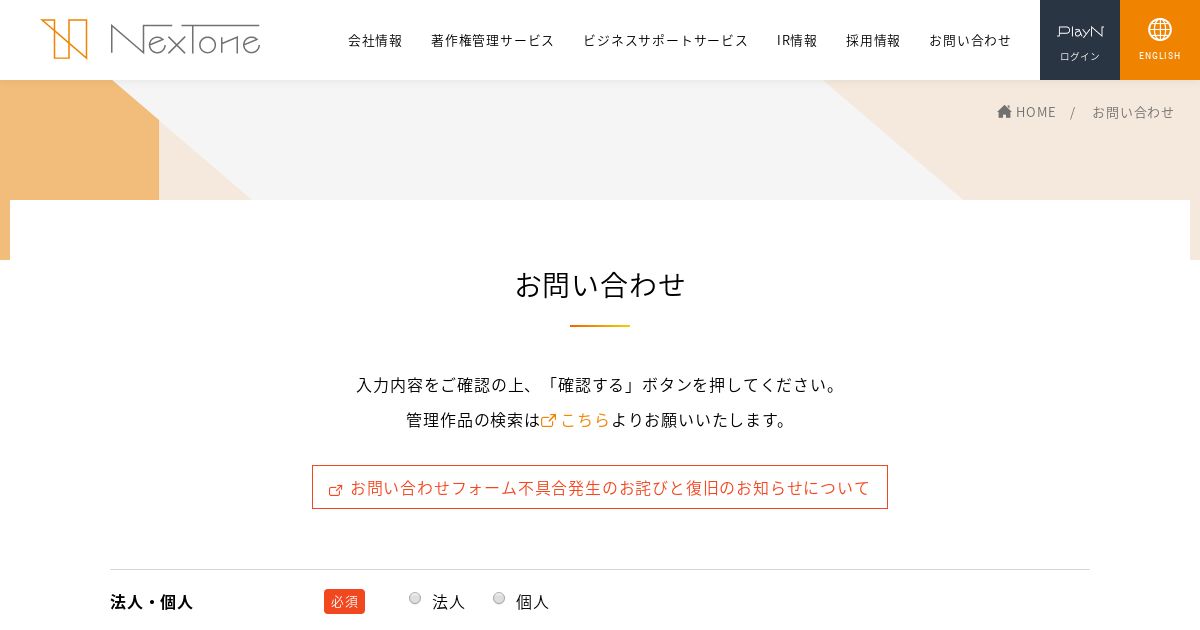Go to お問い合わせ in top navigation
Viewport: 1200px width, 630px height.
pyautogui.click(x=970, y=40)
